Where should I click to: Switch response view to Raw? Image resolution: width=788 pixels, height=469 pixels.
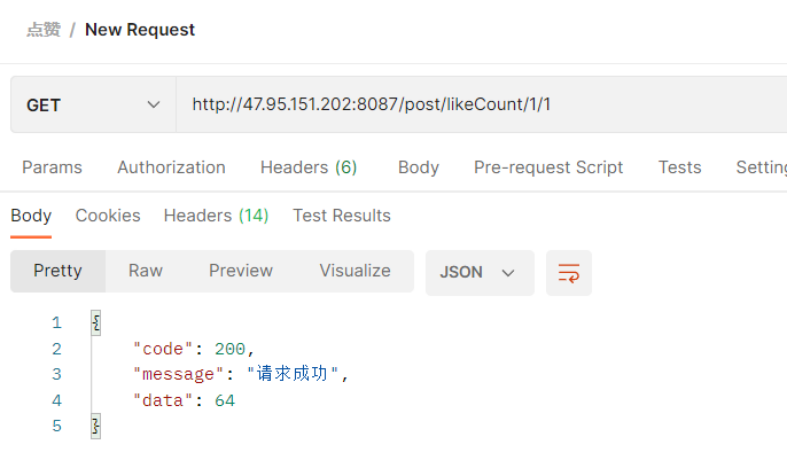click(145, 271)
